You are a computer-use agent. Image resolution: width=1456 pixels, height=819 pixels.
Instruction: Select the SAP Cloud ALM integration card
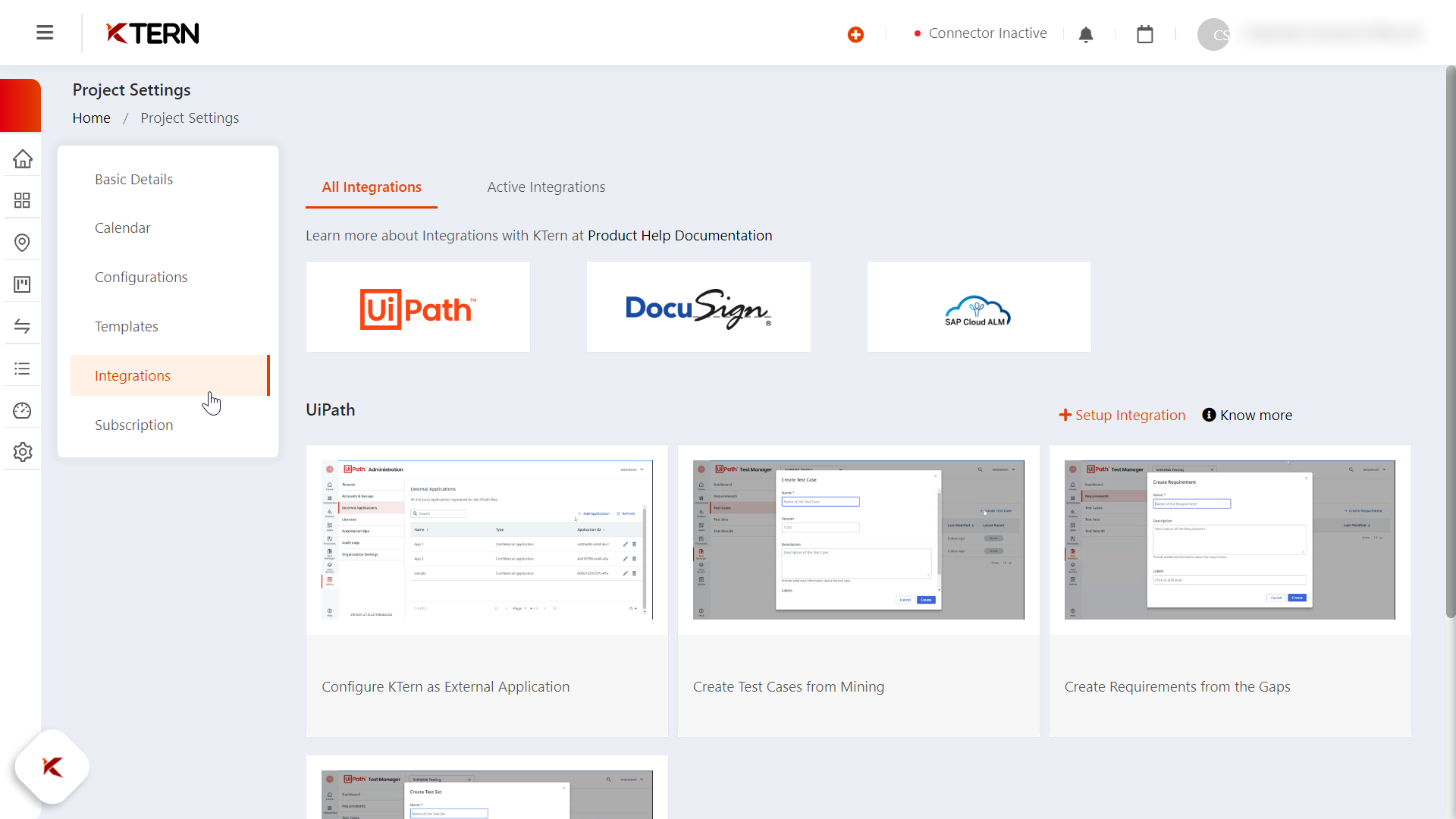979,306
